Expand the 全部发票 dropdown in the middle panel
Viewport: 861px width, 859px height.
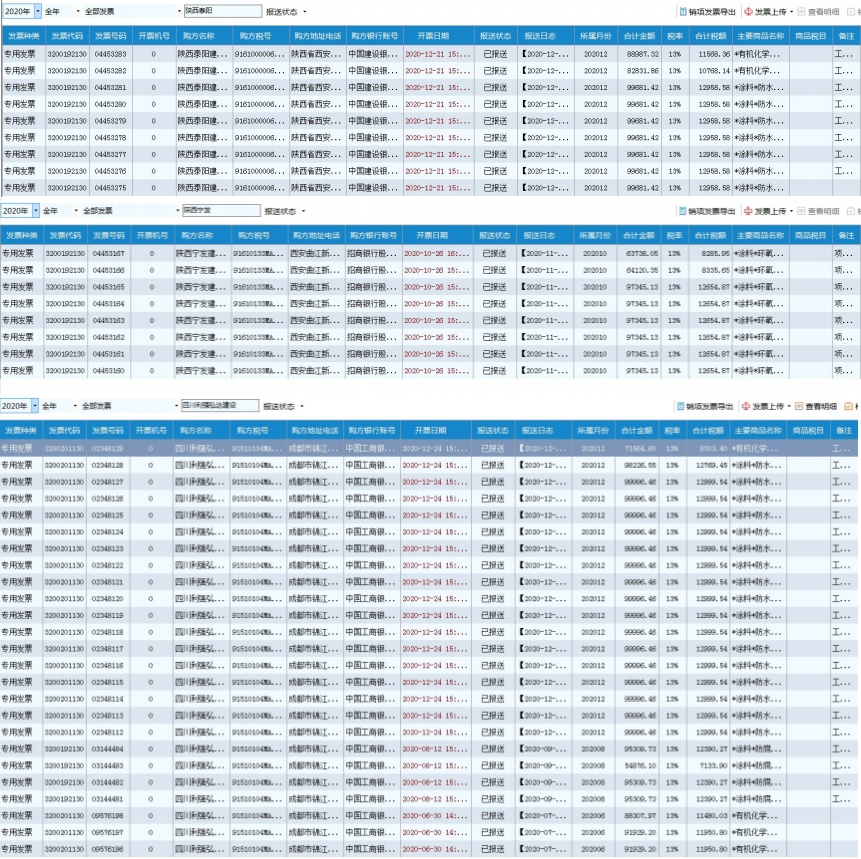coord(173,211)
